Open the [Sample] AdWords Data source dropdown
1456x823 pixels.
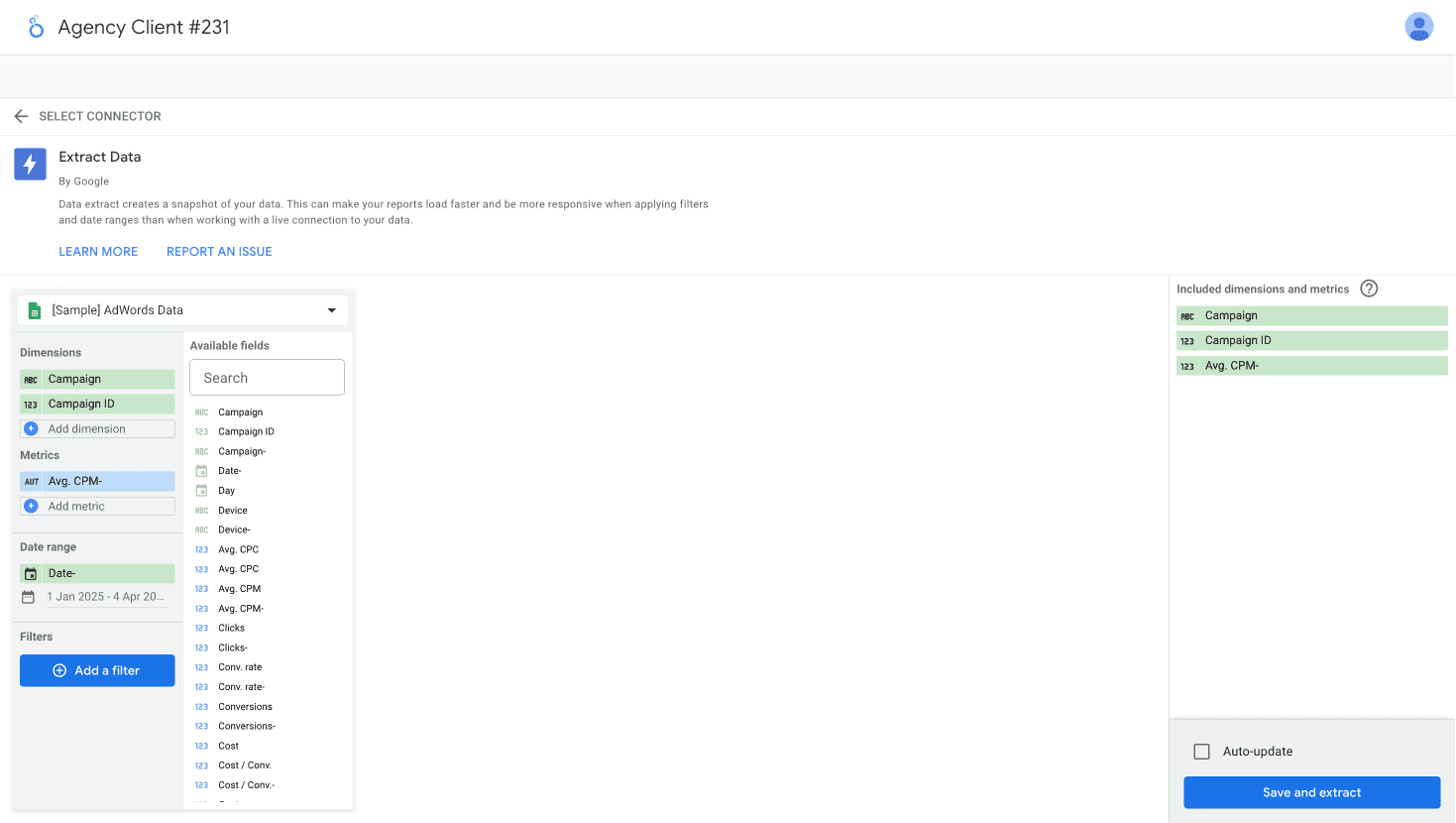331,309
